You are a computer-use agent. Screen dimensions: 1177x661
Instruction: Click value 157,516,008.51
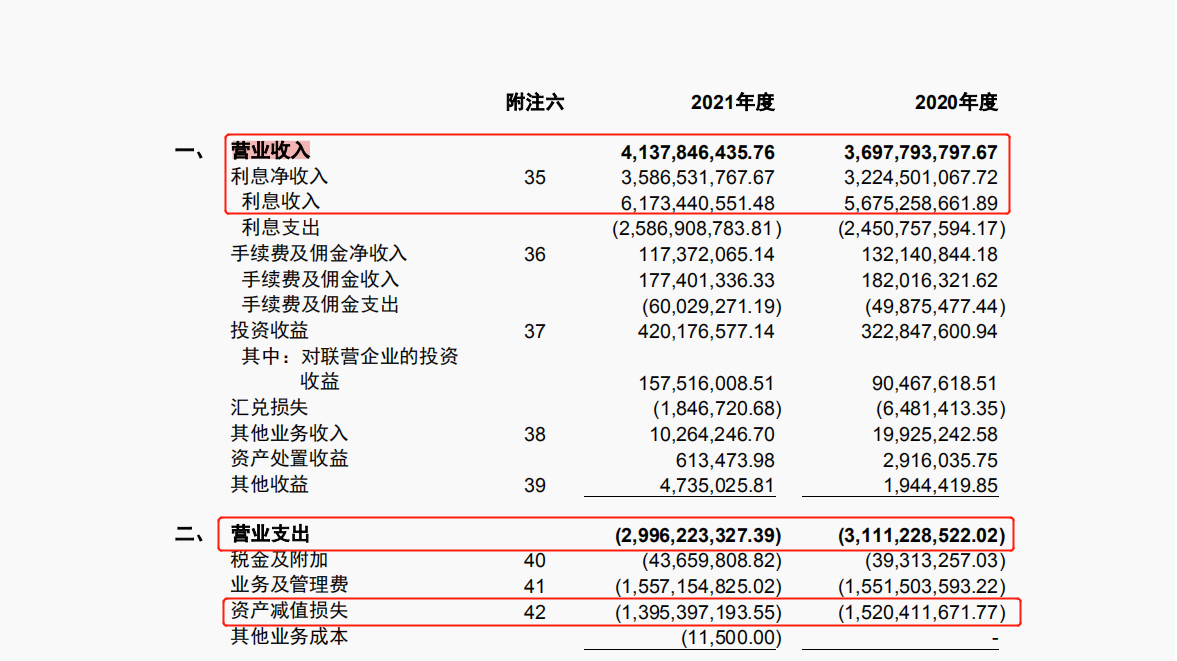706,383
